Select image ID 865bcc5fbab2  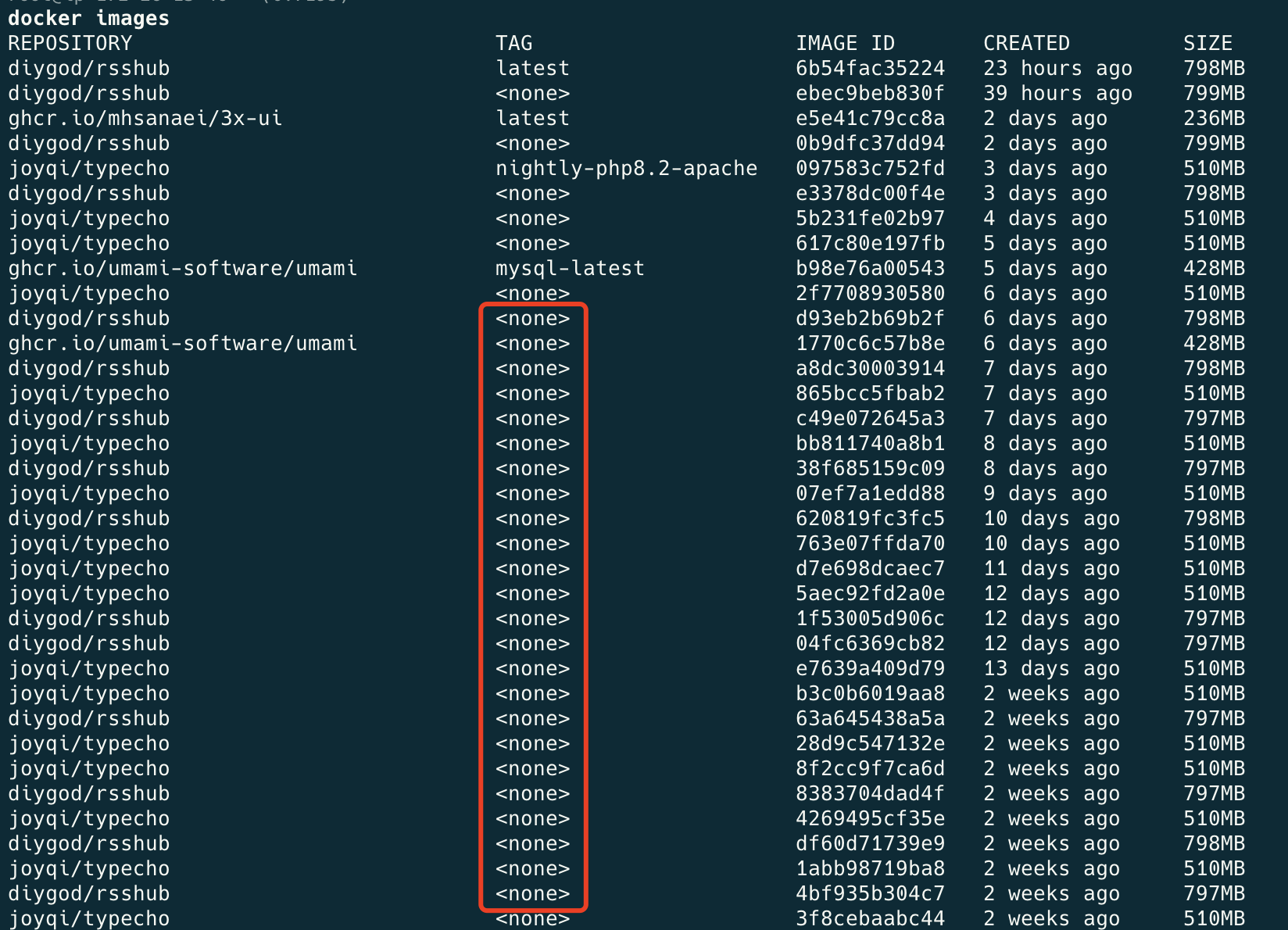pyautogui.click(x=870, y=393)
